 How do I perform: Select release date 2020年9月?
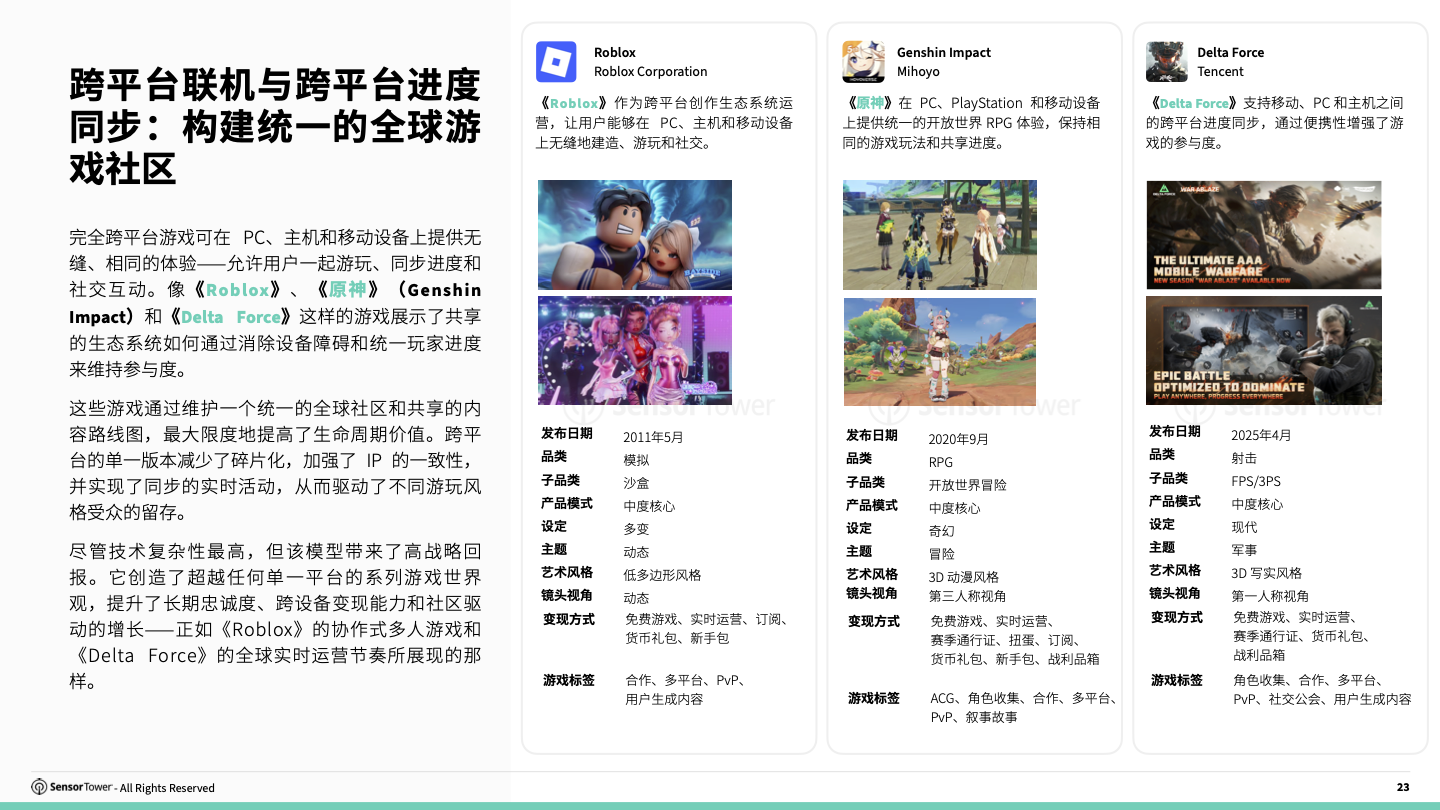tap(959, 439)
